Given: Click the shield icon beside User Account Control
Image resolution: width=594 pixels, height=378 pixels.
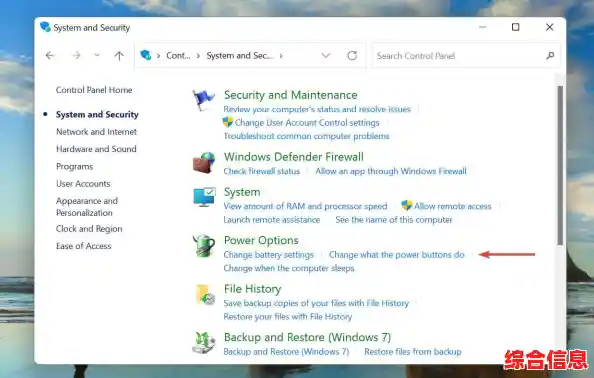Looking at the screenshot, I should (x=228, y=122).
